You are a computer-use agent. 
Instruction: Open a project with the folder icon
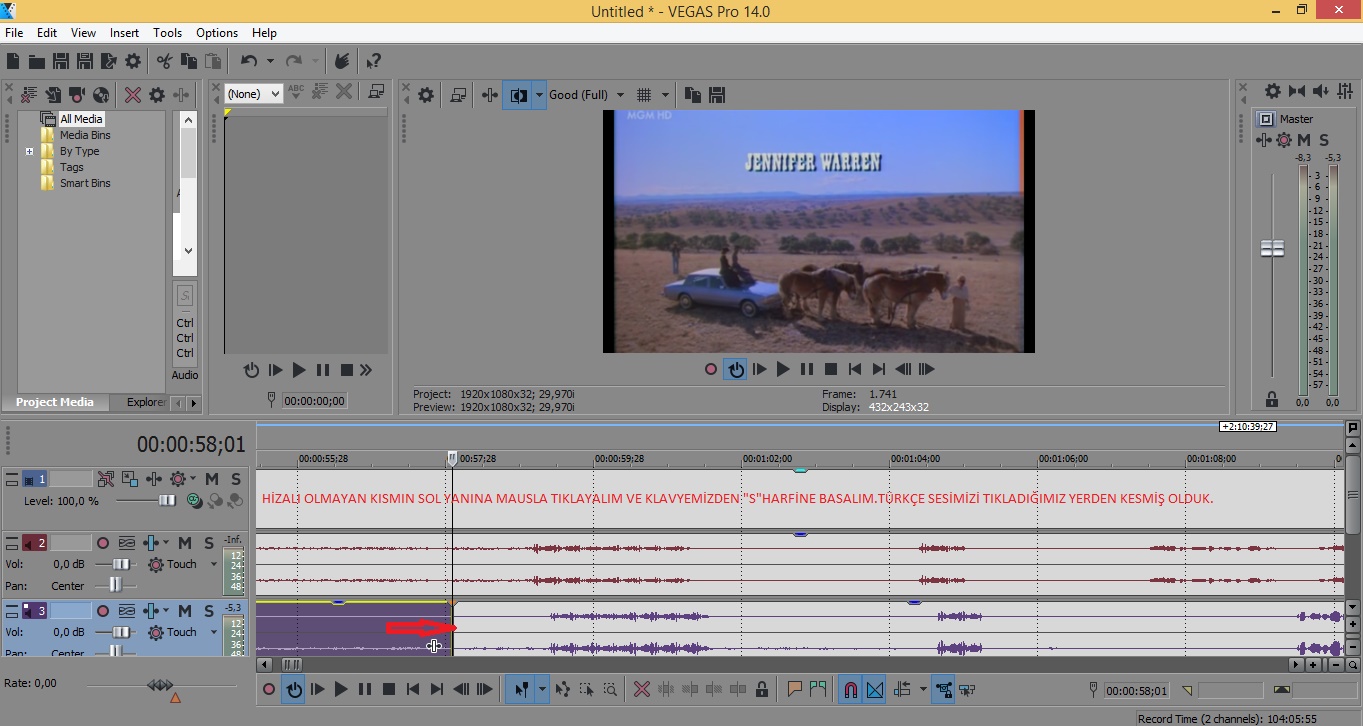click(37, 61)
